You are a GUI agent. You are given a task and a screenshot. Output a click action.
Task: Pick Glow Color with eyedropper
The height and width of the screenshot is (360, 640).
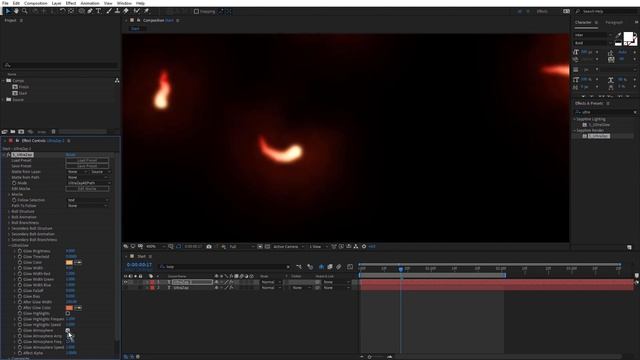[78, 262]
